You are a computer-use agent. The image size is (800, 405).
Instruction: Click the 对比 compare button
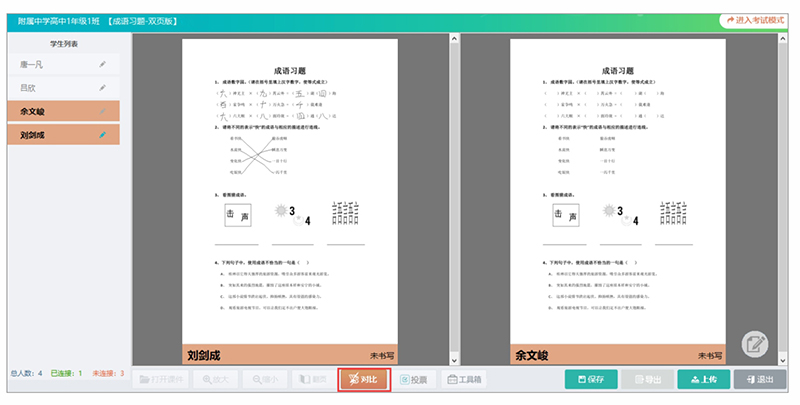pos(363,380)
